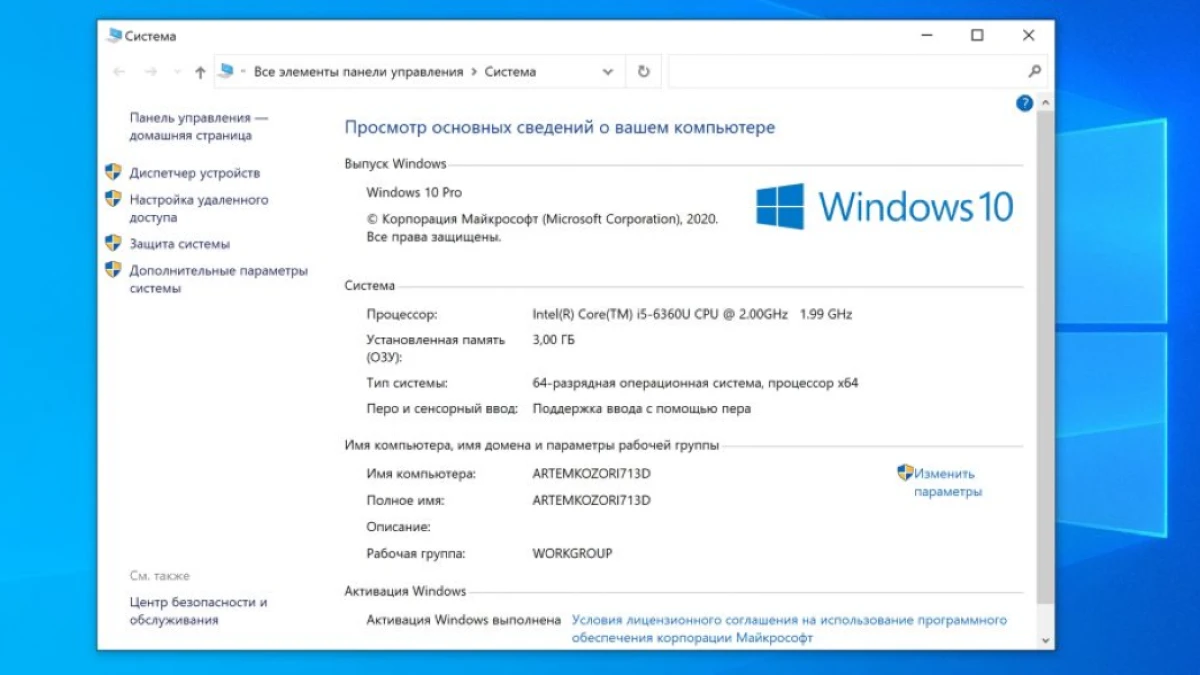
Task: Click the computer icon in address bar
Action: click(x=227, y=71)
